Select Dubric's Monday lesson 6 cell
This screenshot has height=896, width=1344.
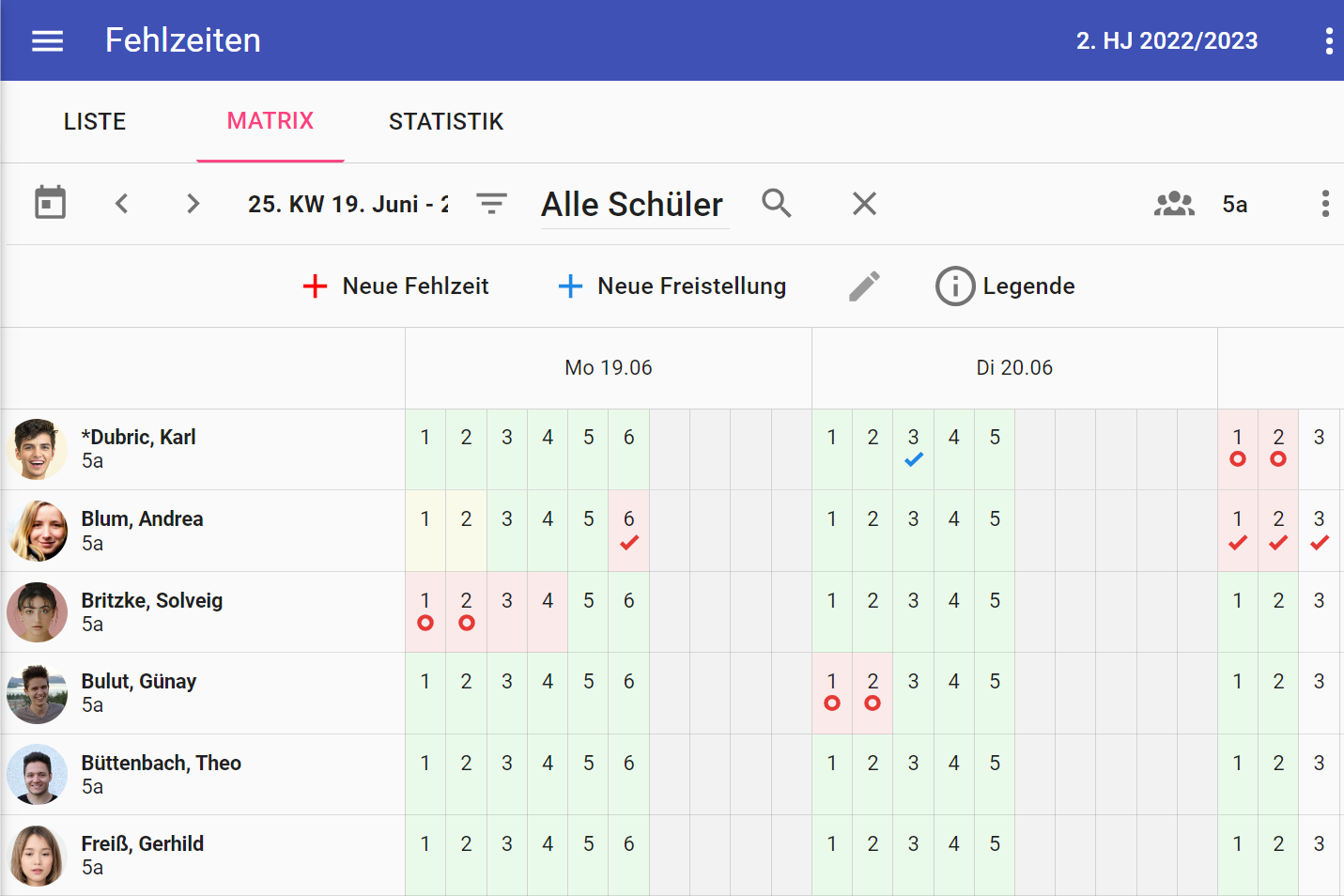628,449
